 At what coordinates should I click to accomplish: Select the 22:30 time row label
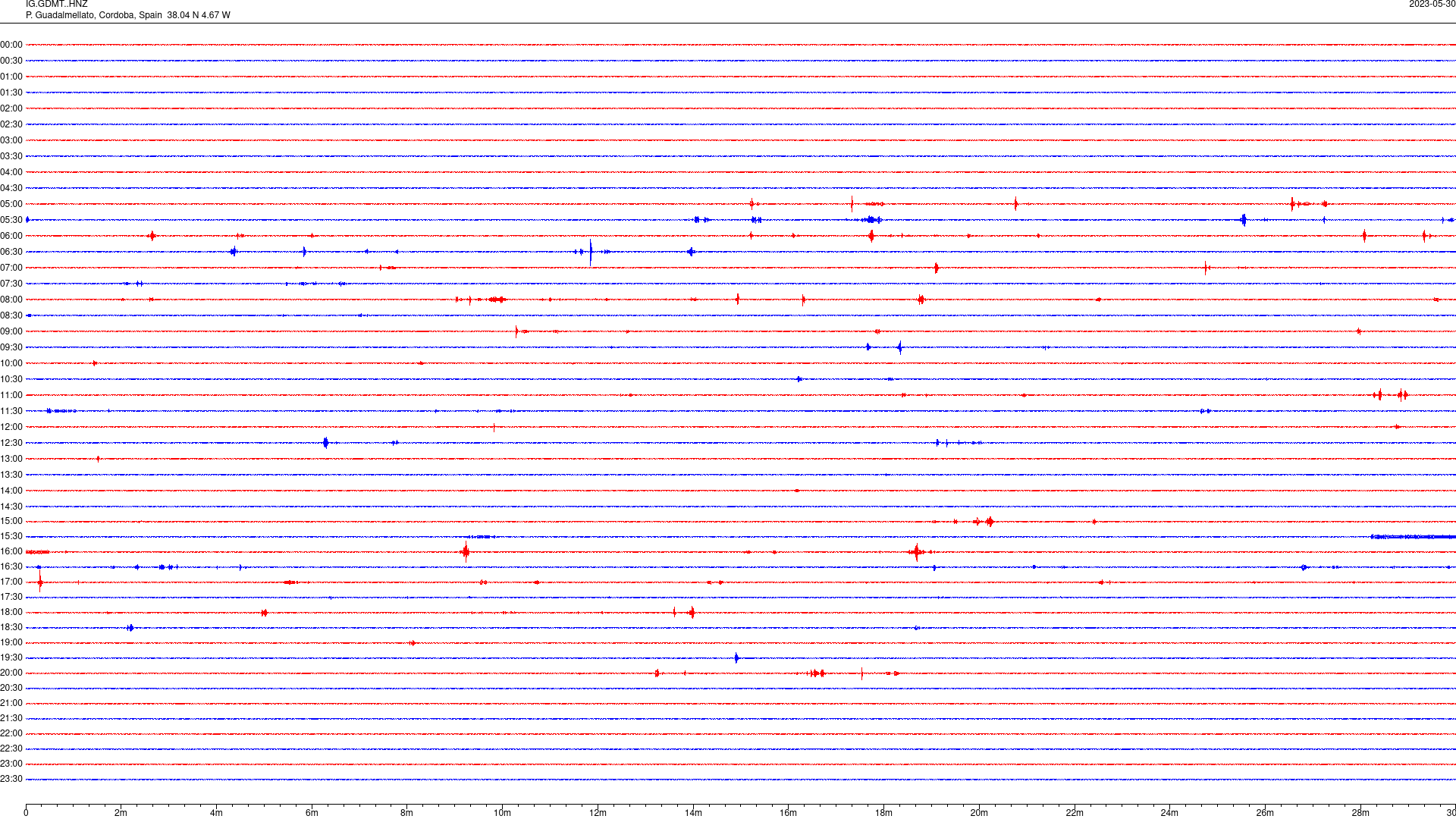[x=11, y=748]
